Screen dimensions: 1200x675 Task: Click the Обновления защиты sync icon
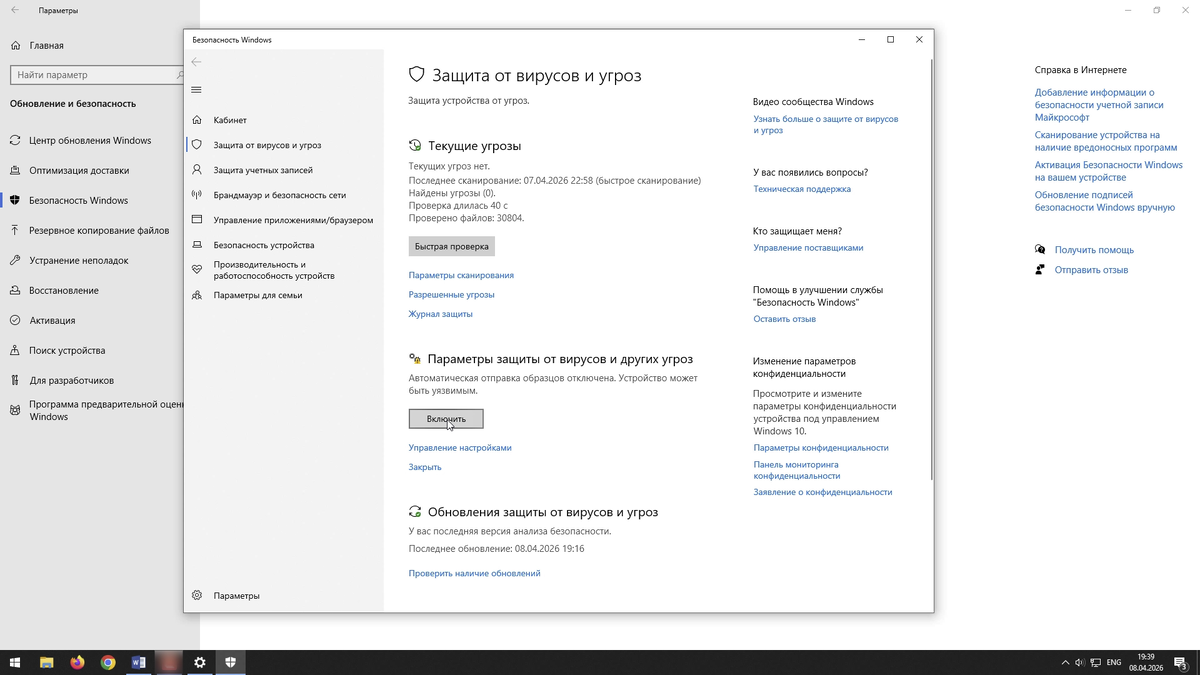[415, 512]
